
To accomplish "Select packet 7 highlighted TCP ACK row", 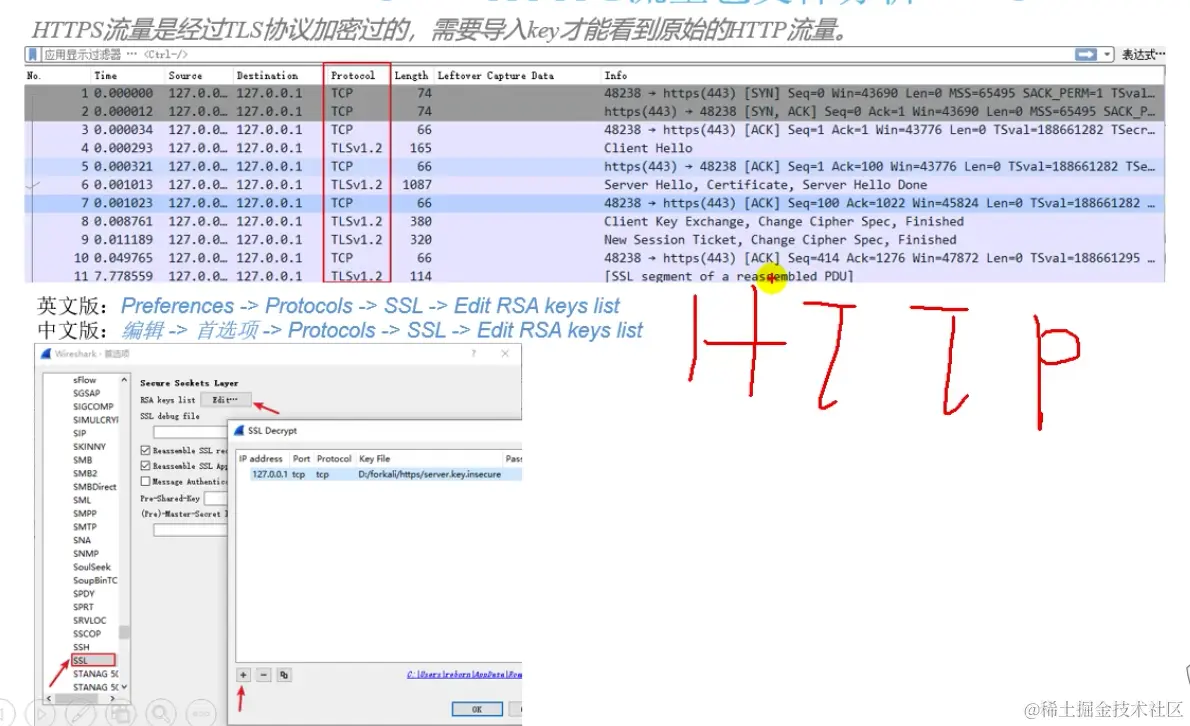I will click(594, 203).
